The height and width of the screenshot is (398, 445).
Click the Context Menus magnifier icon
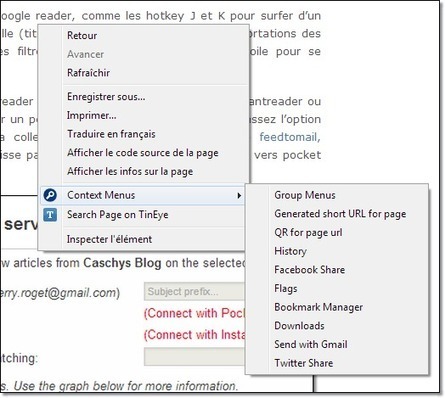coord(50,195)
